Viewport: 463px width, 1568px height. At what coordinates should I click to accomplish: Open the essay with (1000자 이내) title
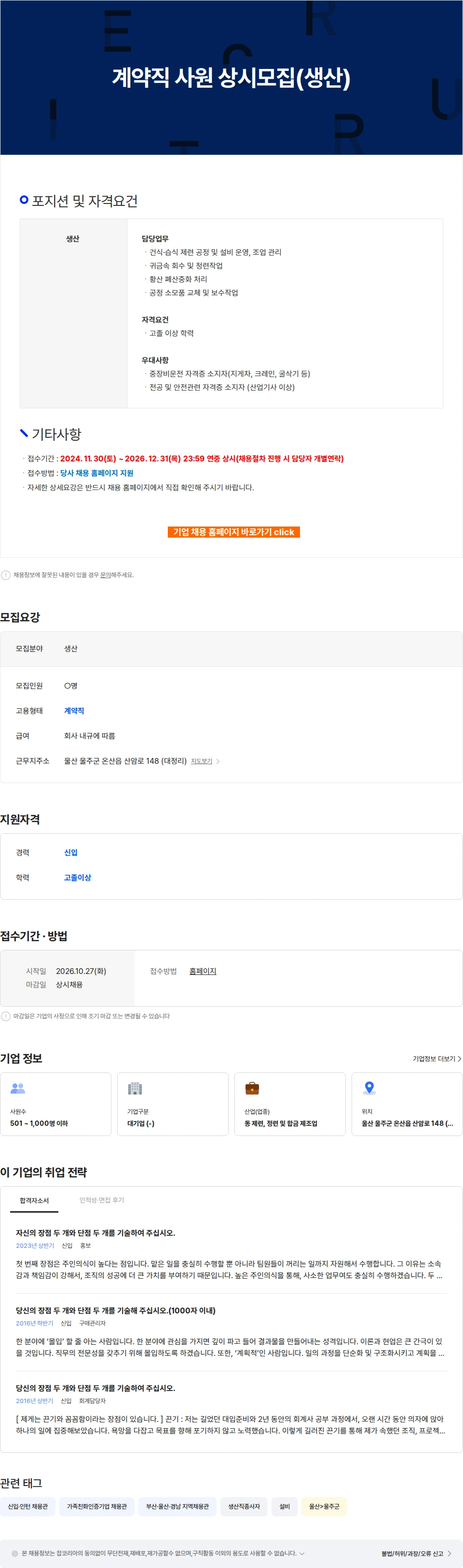point(116,1311)
